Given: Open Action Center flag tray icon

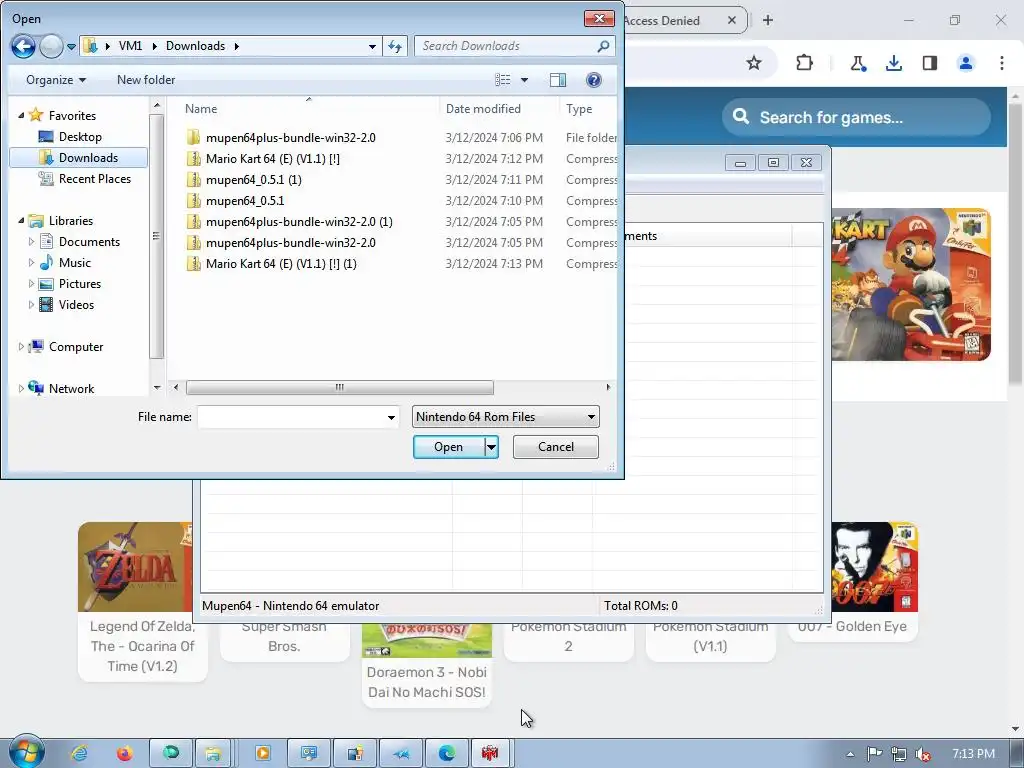Looking at the screenshot, I should coord(874,754).
